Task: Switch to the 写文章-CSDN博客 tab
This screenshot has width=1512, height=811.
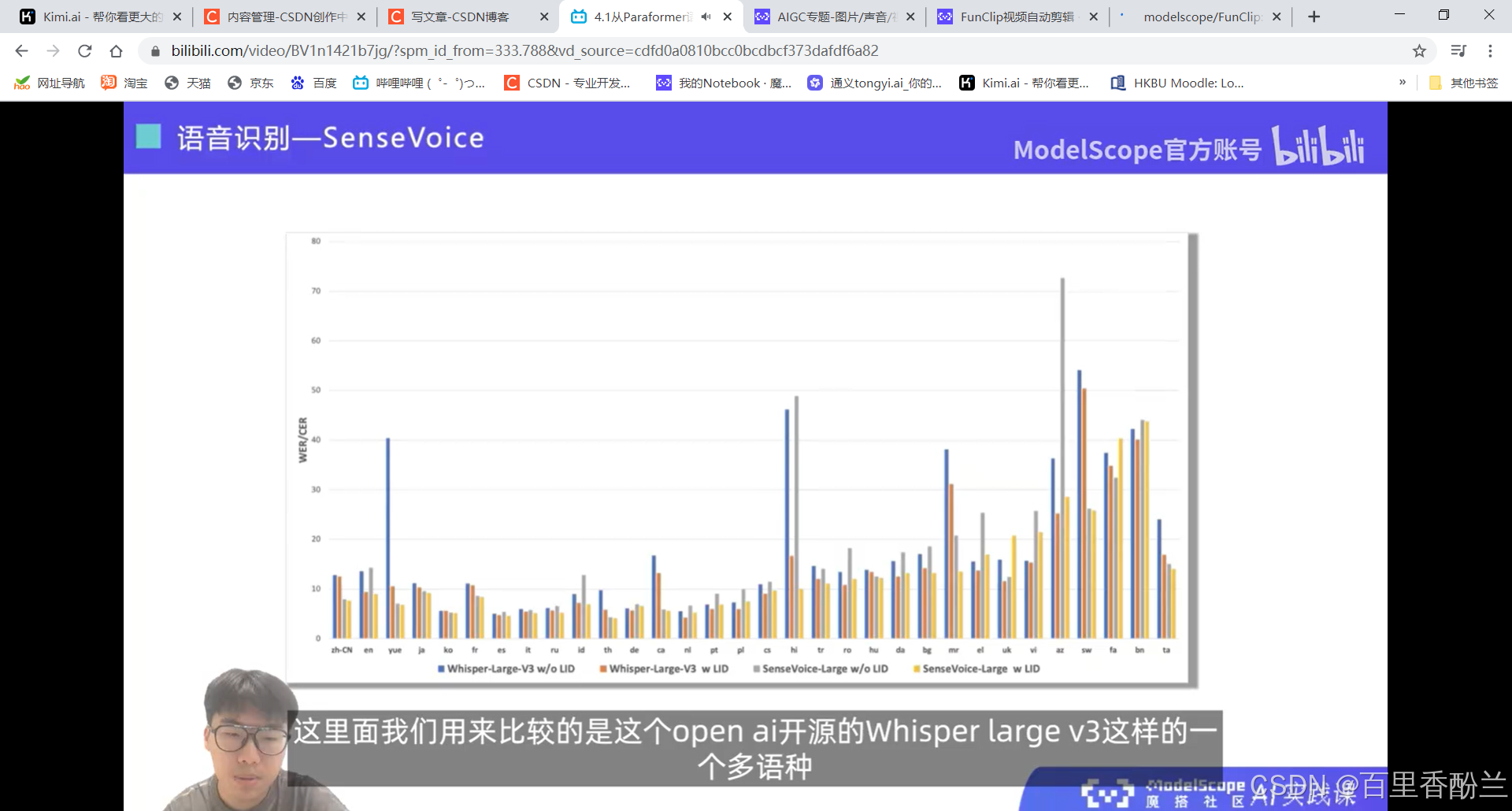Action: tap(468, 17)
